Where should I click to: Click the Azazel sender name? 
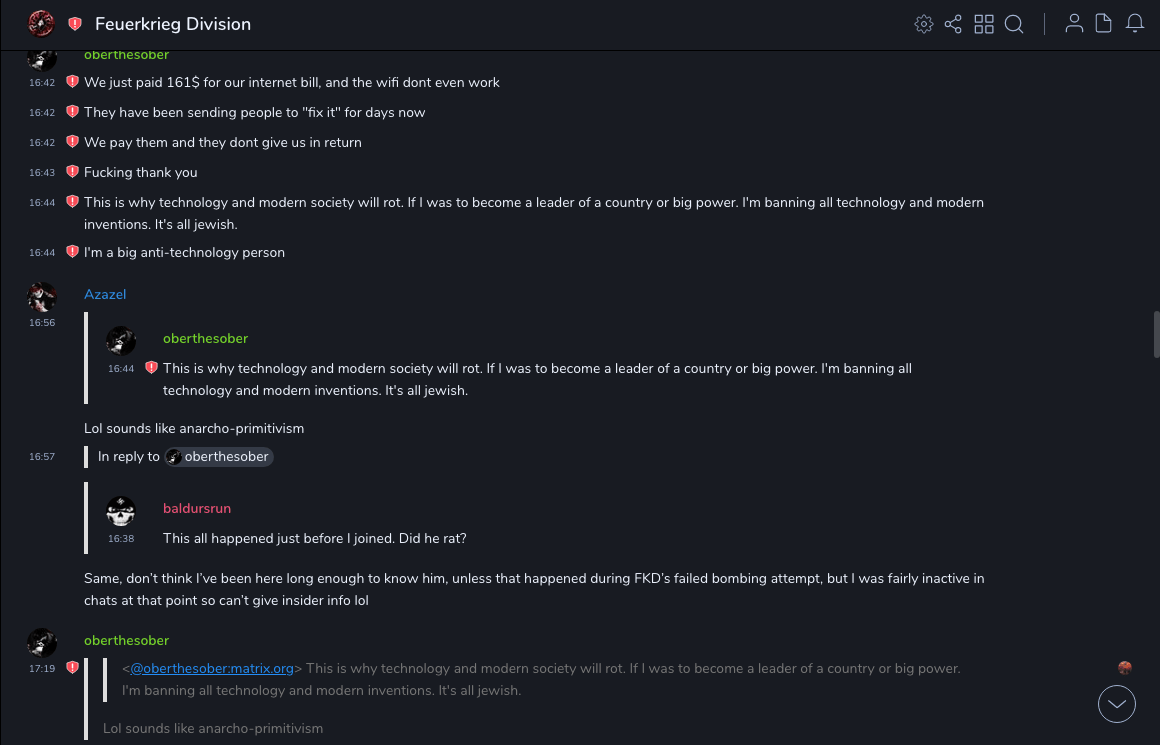coord(105,294)
